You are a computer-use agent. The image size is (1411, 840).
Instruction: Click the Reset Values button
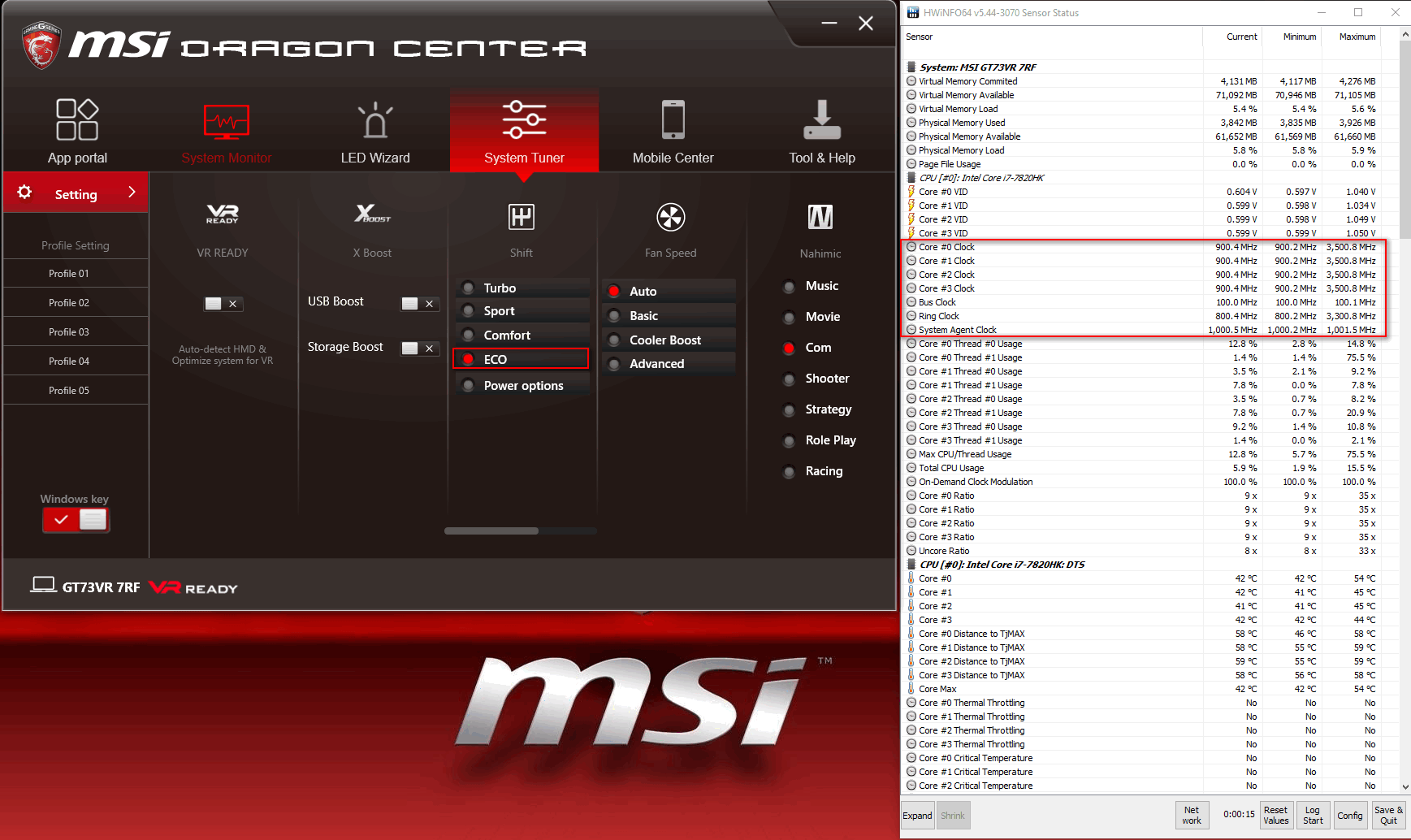click(1275, 815)
